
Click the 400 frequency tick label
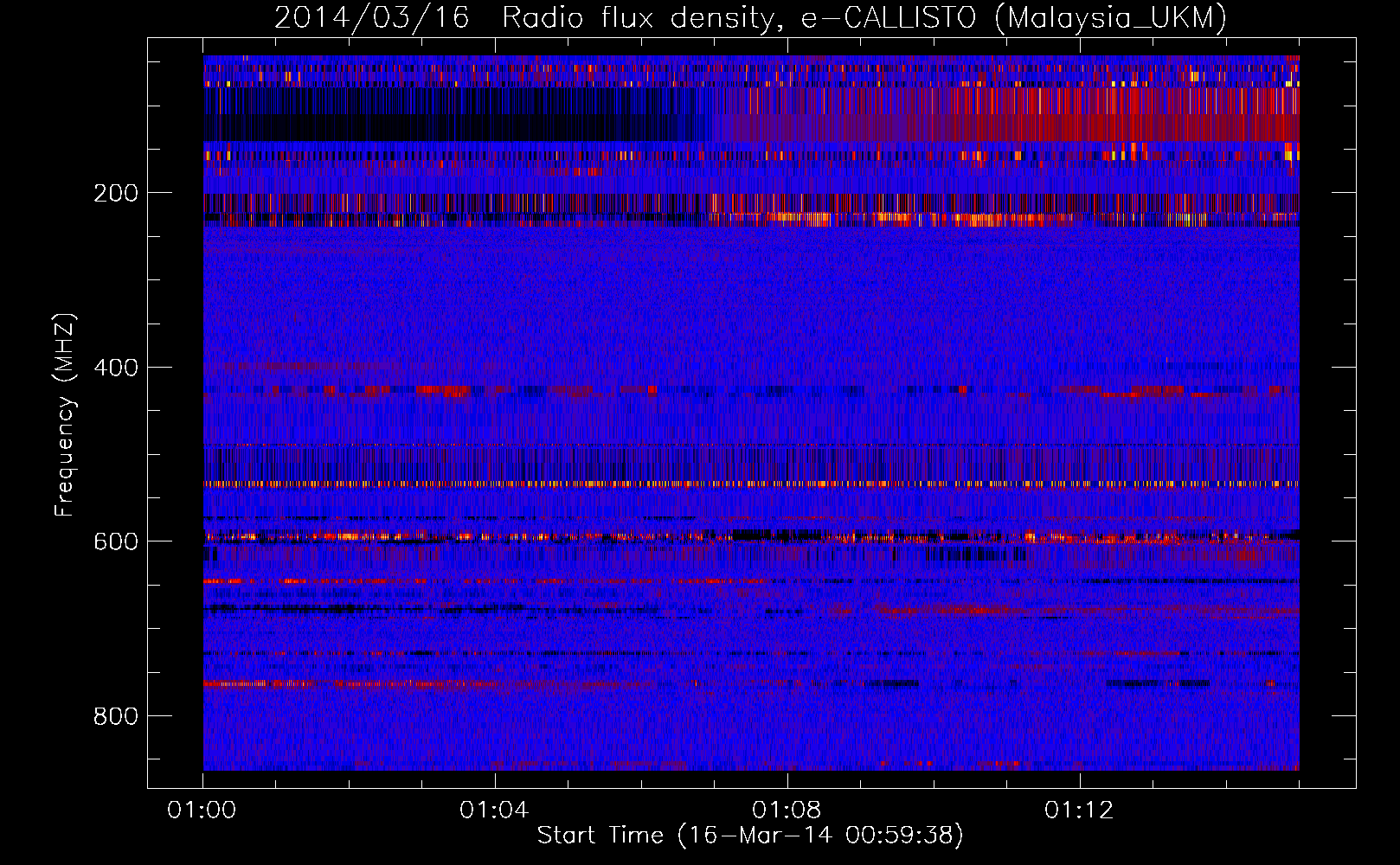(115, 368)
